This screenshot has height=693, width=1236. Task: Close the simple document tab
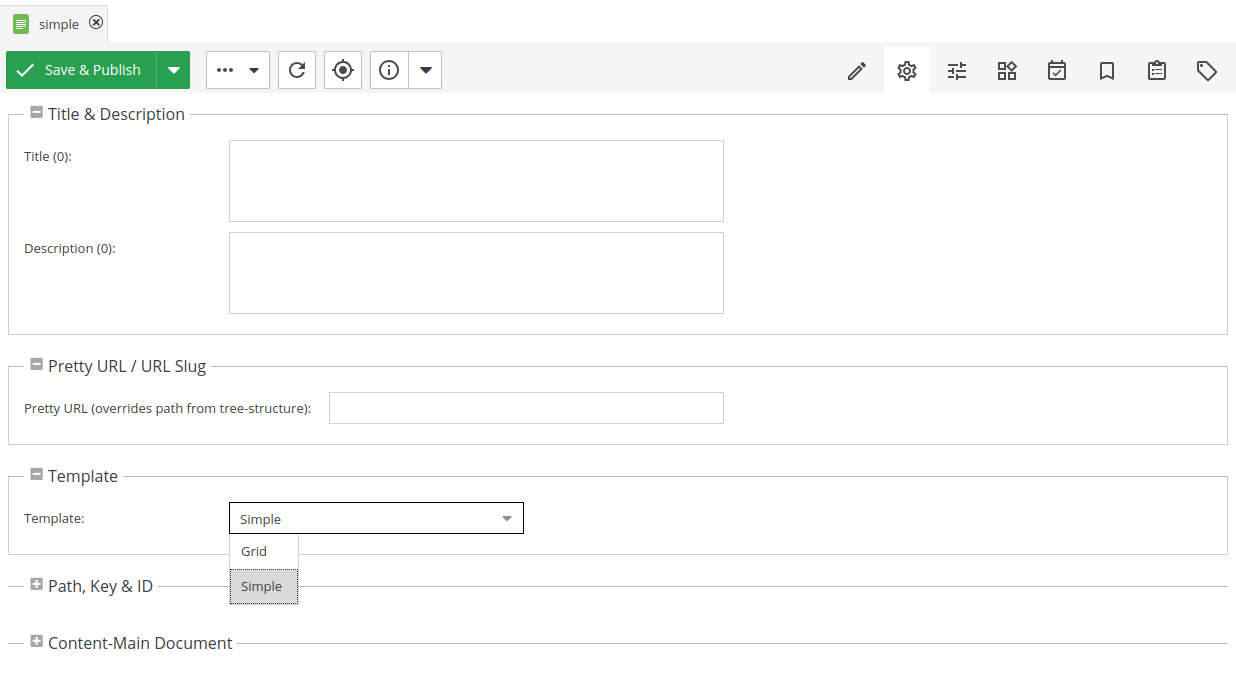point(96,23)
